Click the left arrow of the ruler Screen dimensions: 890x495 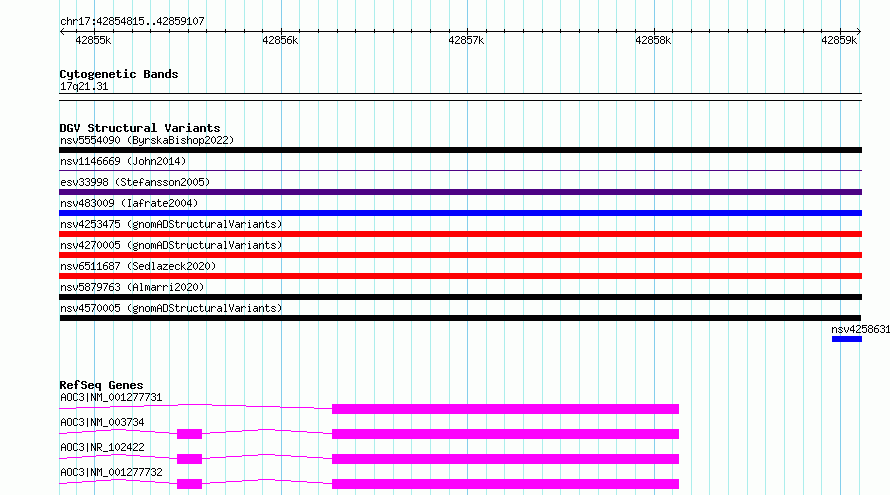[x=62, y=31]
